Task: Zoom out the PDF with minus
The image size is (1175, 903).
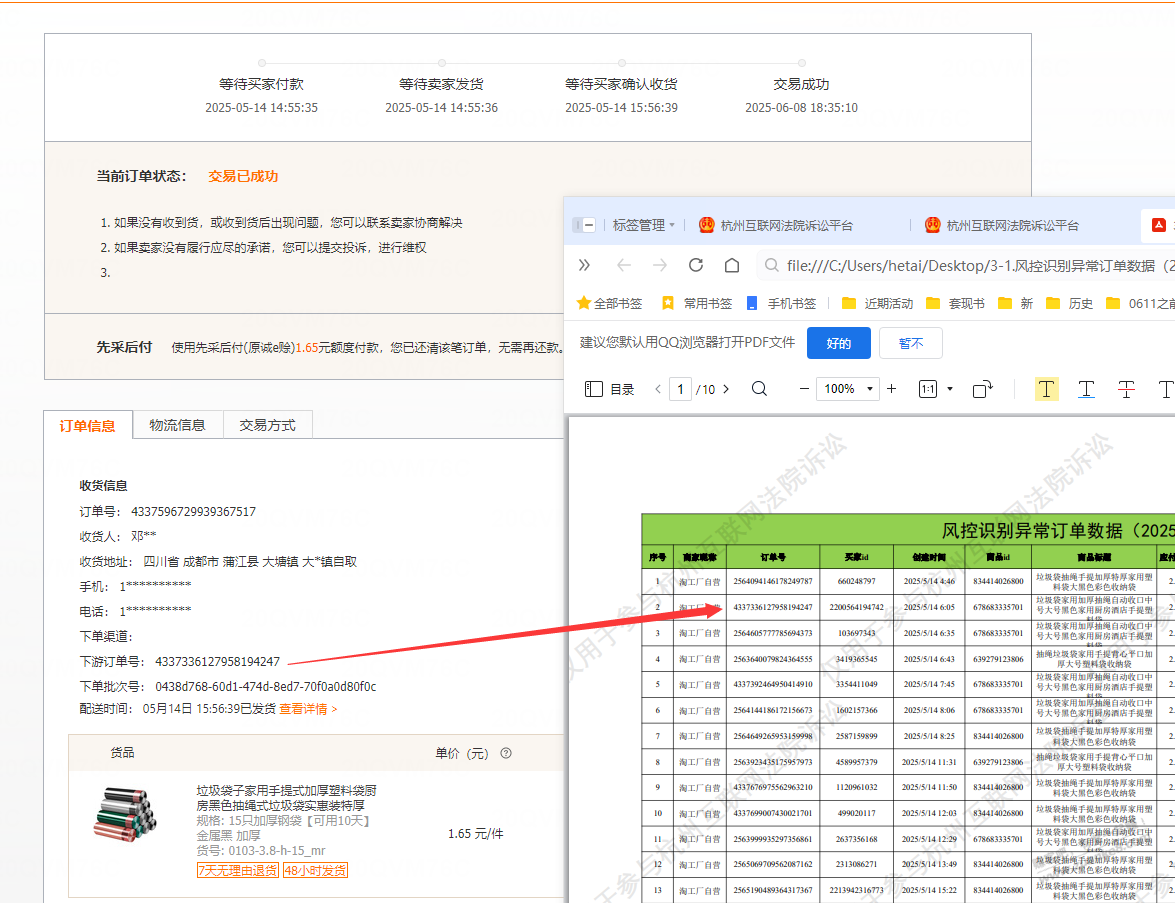Action: tap(804, 389)
